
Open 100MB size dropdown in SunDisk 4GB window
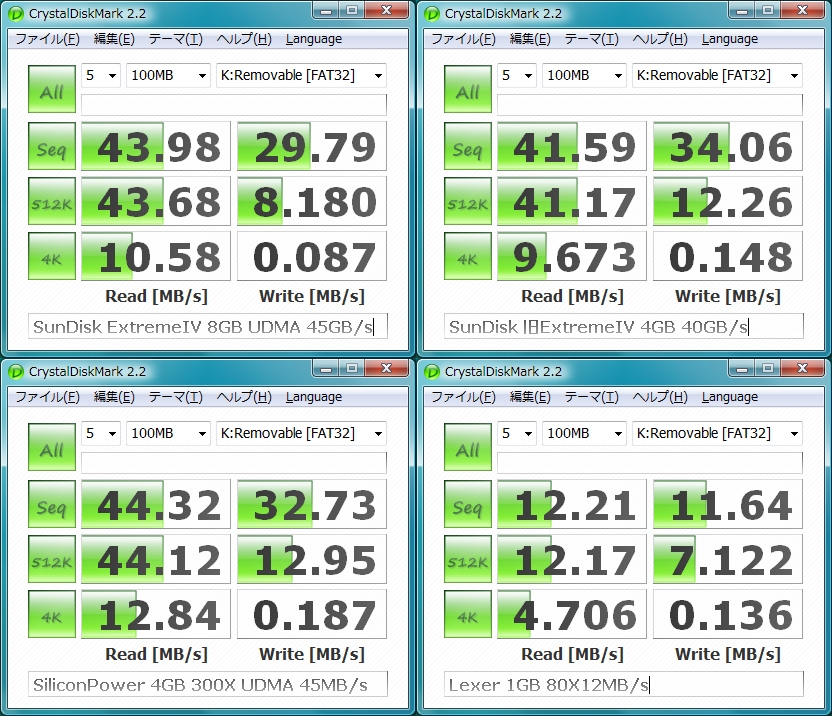point(584,75)
